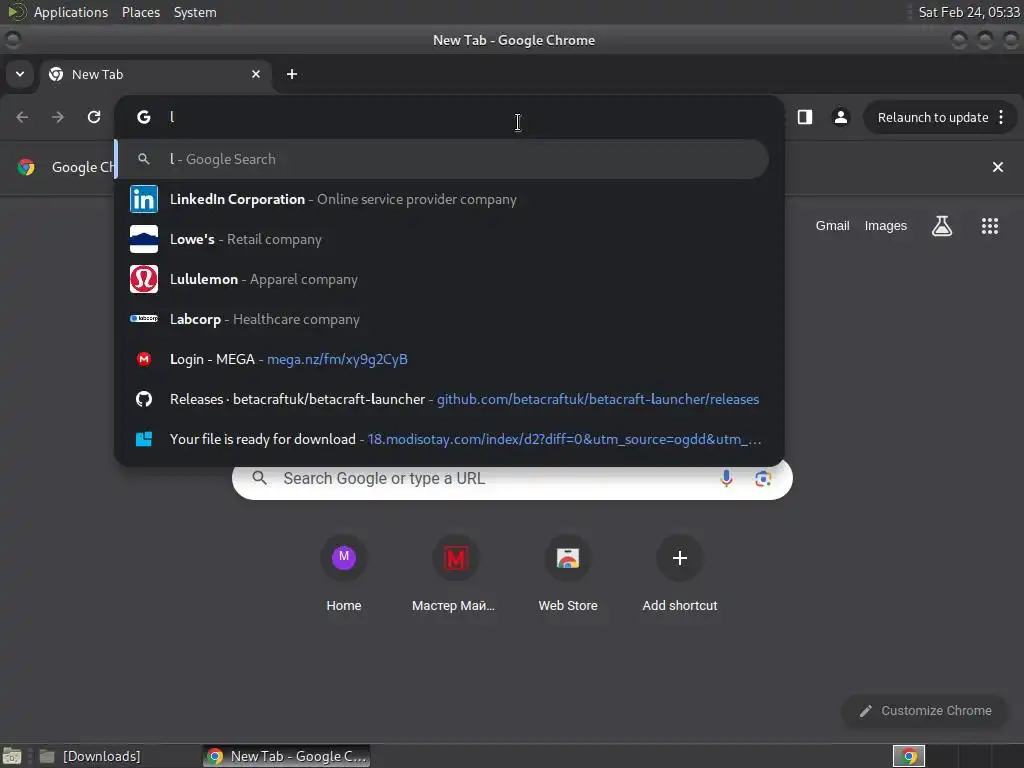Reload the page with the refresh icon
This screenshot has height=768, width=1024.
pyautogui.click(x=94, y=117)
